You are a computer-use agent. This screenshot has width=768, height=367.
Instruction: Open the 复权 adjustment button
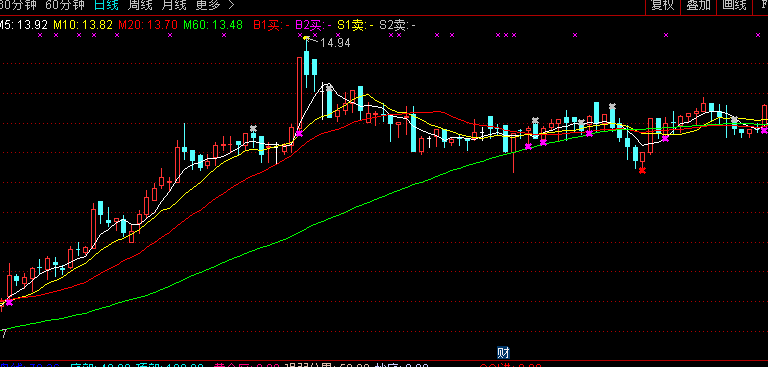click(662, 5)
